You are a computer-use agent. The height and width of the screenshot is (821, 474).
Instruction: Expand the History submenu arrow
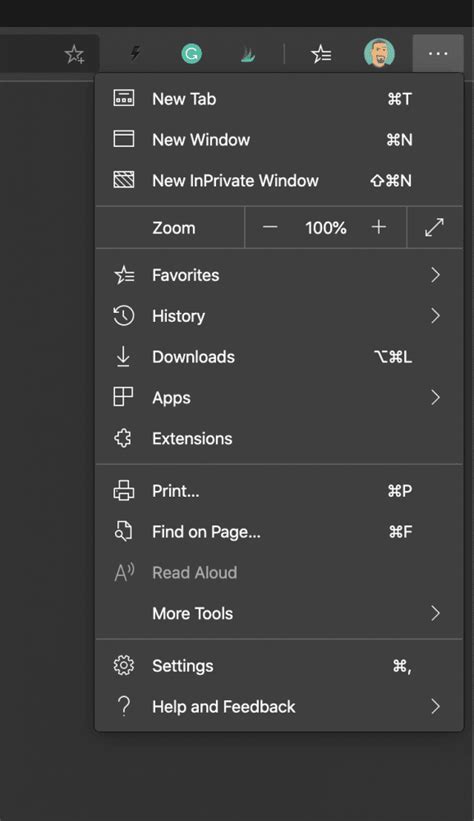(435, 316)
